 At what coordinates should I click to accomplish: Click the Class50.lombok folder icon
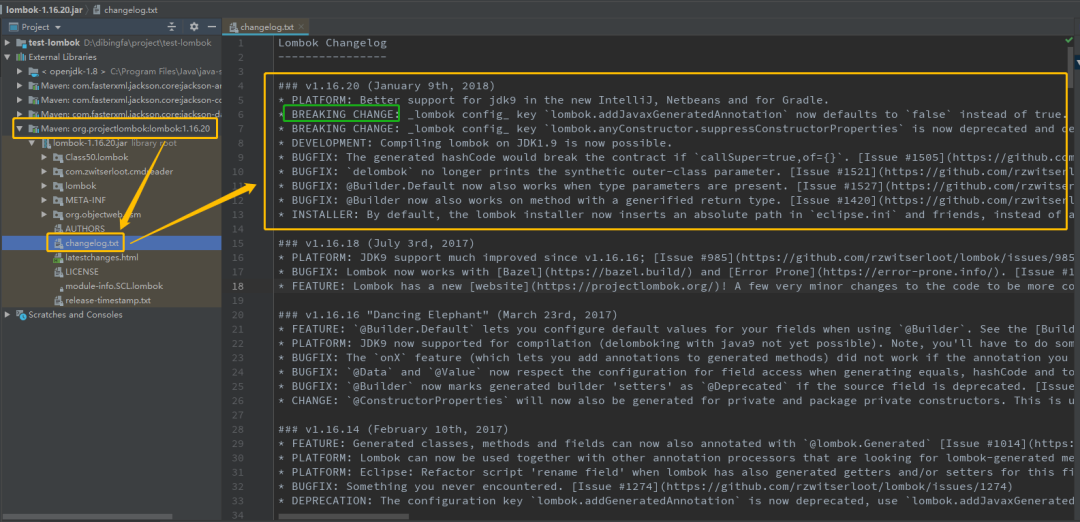pos(58,158)
